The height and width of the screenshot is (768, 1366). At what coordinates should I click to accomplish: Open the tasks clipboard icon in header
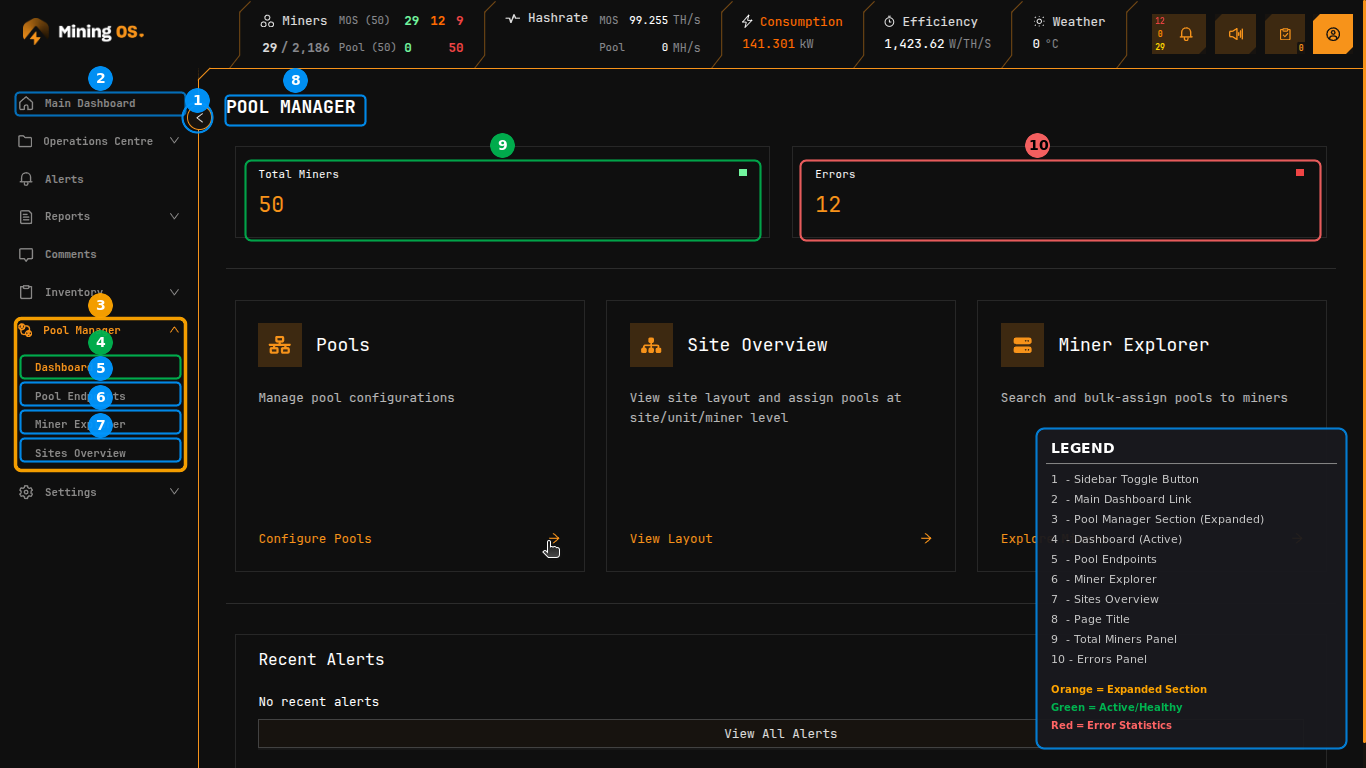[1285, 33]
